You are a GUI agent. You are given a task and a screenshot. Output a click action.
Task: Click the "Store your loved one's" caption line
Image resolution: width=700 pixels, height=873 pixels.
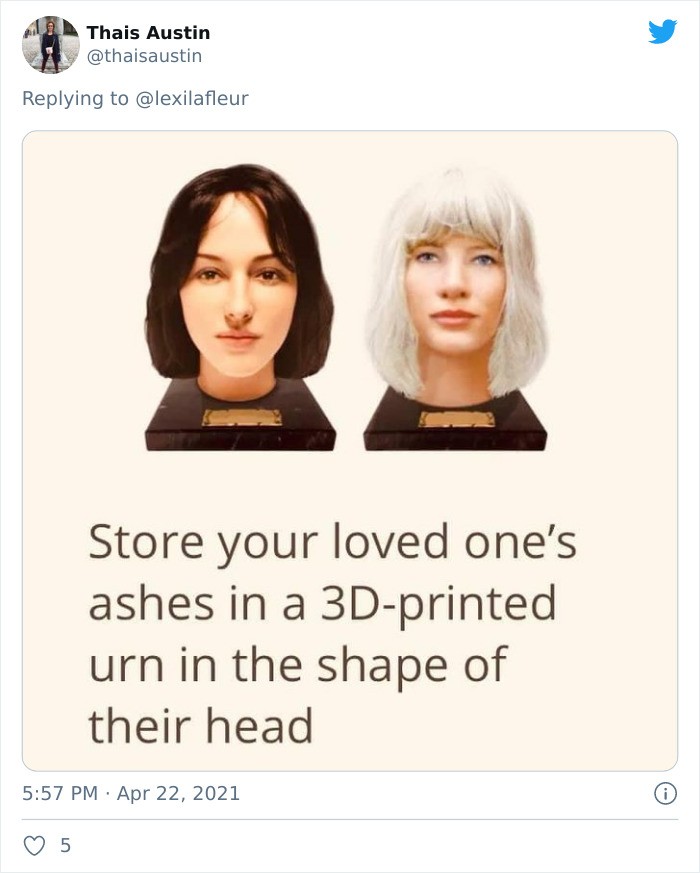click(332, 542)
